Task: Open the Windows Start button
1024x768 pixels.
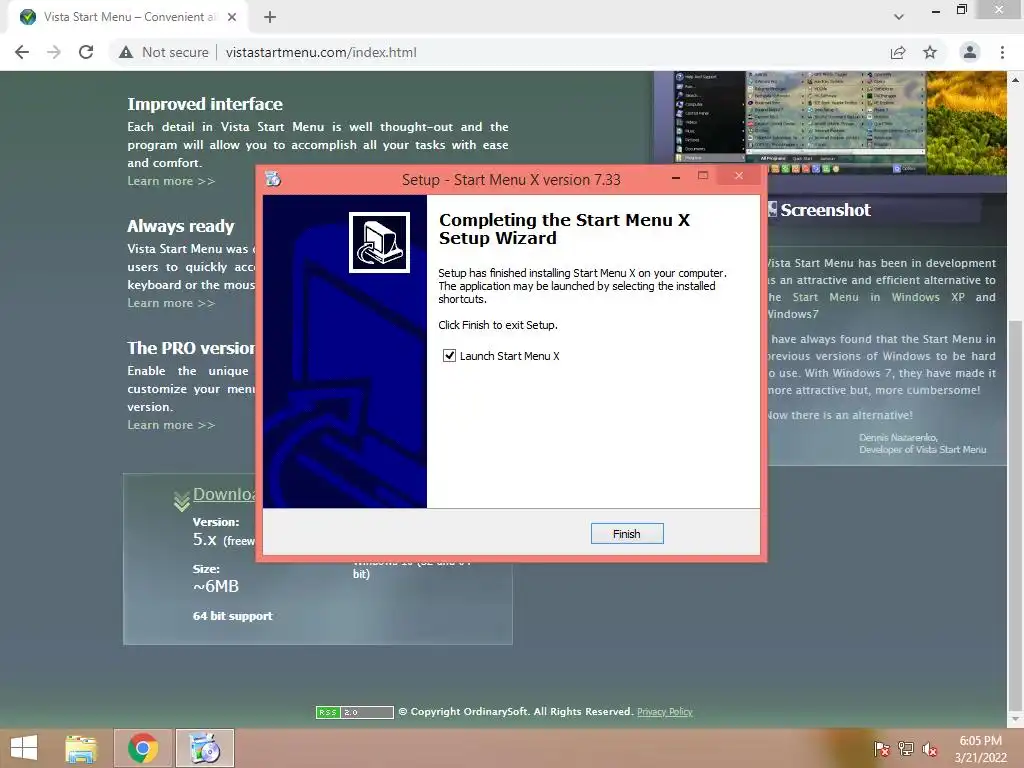Action: coord(24,748)
